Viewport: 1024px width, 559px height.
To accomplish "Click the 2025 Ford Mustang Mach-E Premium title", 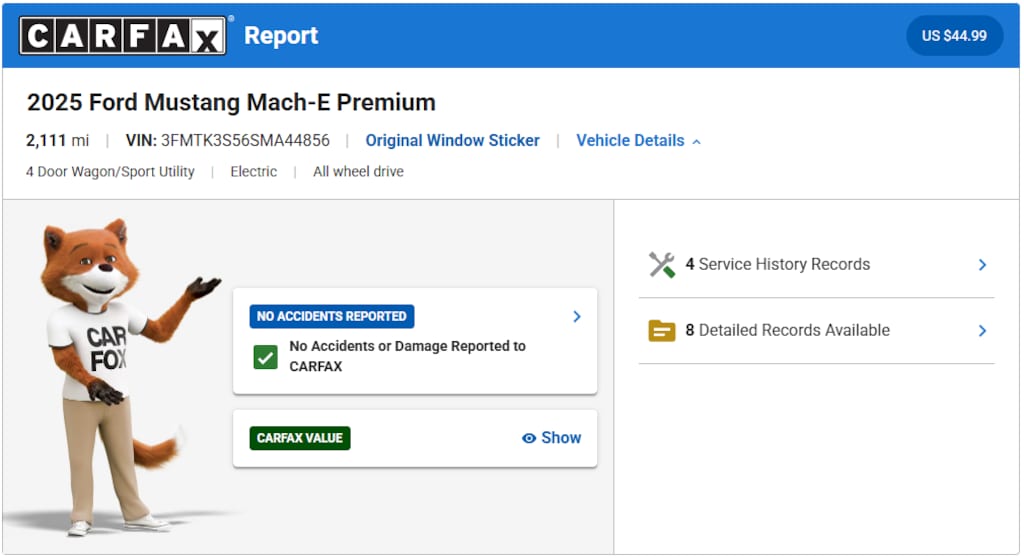I will click(231, 103).
